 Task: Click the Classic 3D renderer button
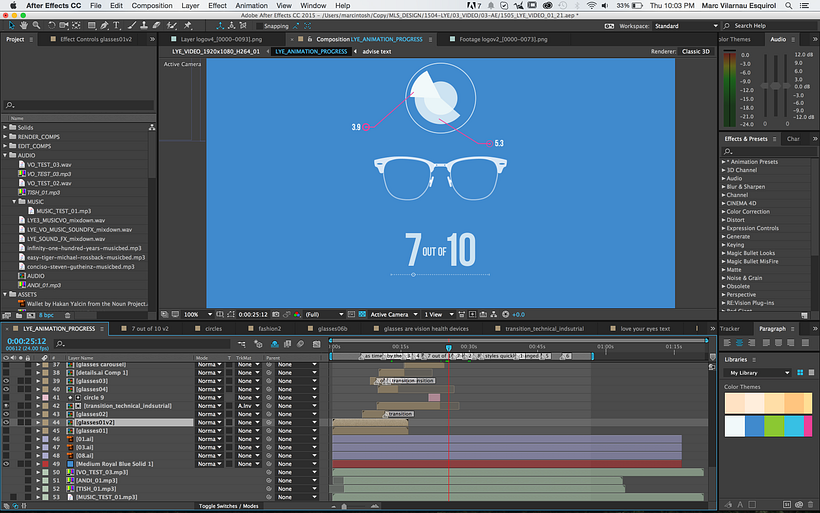(x=696, y=52)
